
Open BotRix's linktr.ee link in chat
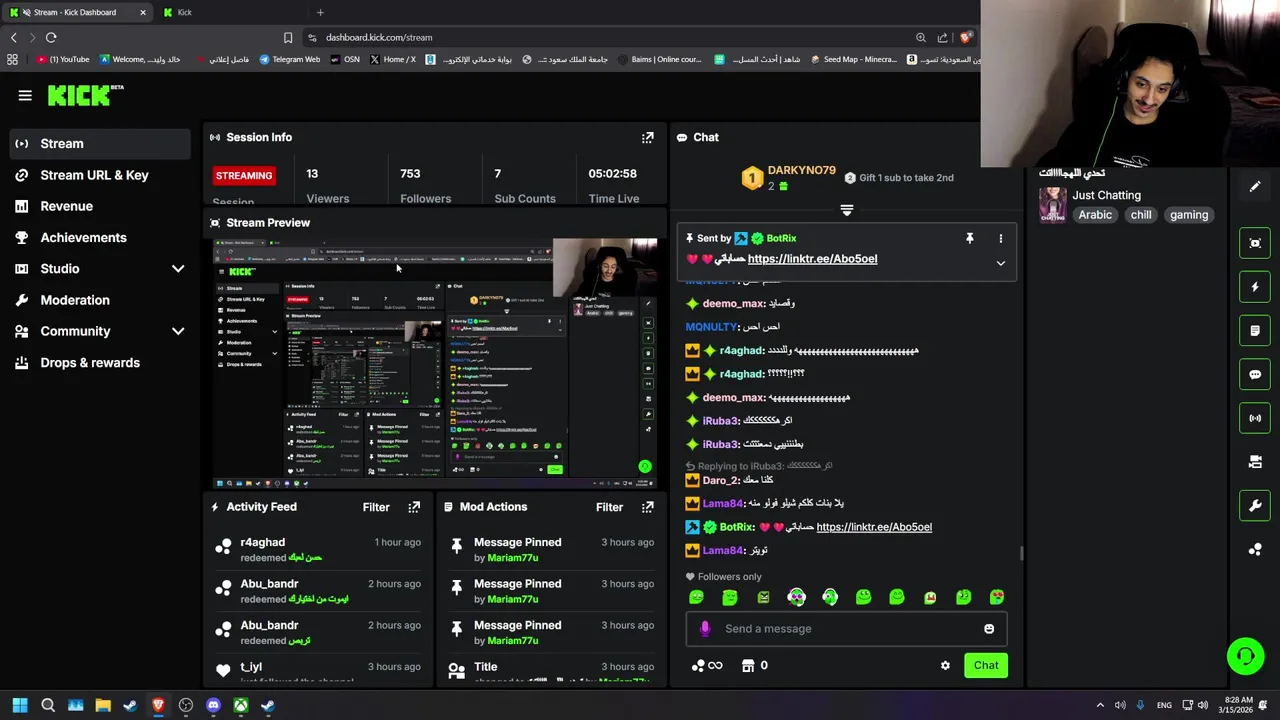[x=874, y=527]
